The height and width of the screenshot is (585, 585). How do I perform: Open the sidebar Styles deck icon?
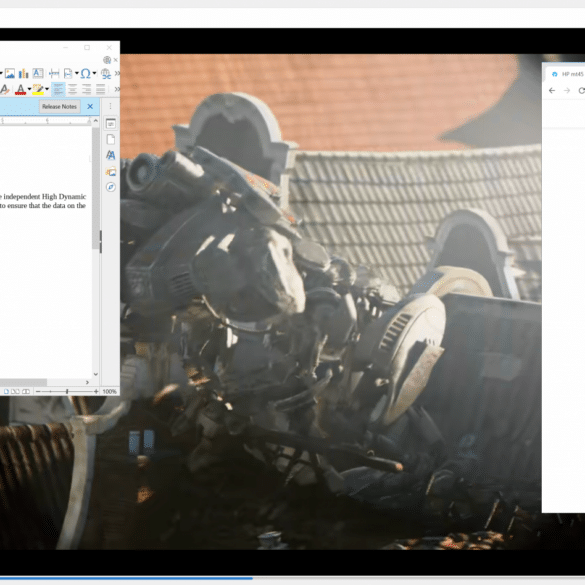coord(111,155)
